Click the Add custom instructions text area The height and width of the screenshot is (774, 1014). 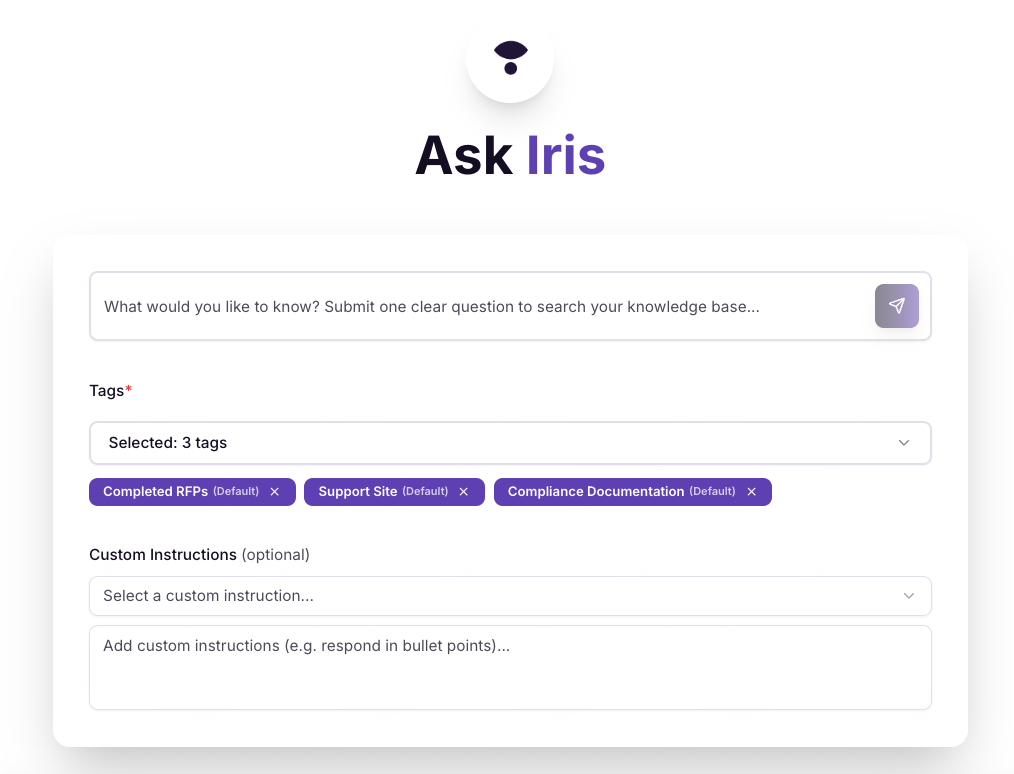(x=510, y=667)
